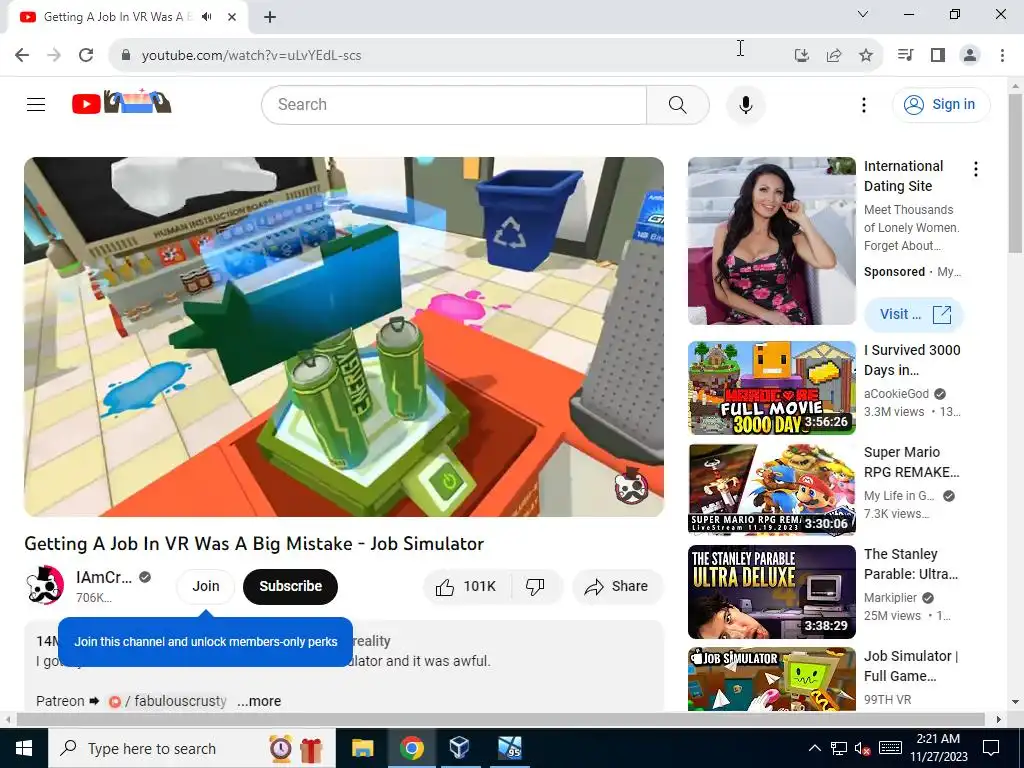Image resolution: width=1024 pixels, height=768 pixels.
Task: Open notification center icon
Action: click(991, 748)
